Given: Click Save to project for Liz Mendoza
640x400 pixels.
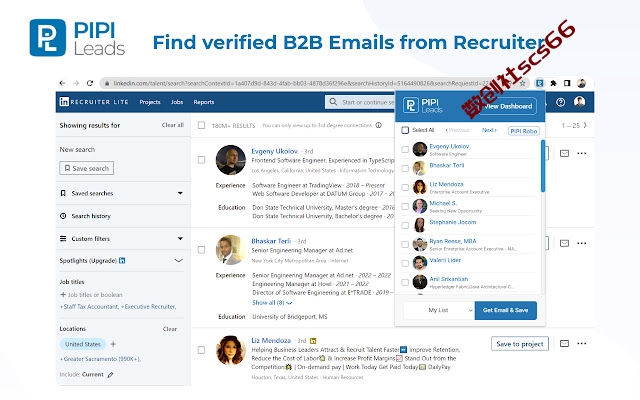Looking at the screenshot, I should click(x=520, y=344).
